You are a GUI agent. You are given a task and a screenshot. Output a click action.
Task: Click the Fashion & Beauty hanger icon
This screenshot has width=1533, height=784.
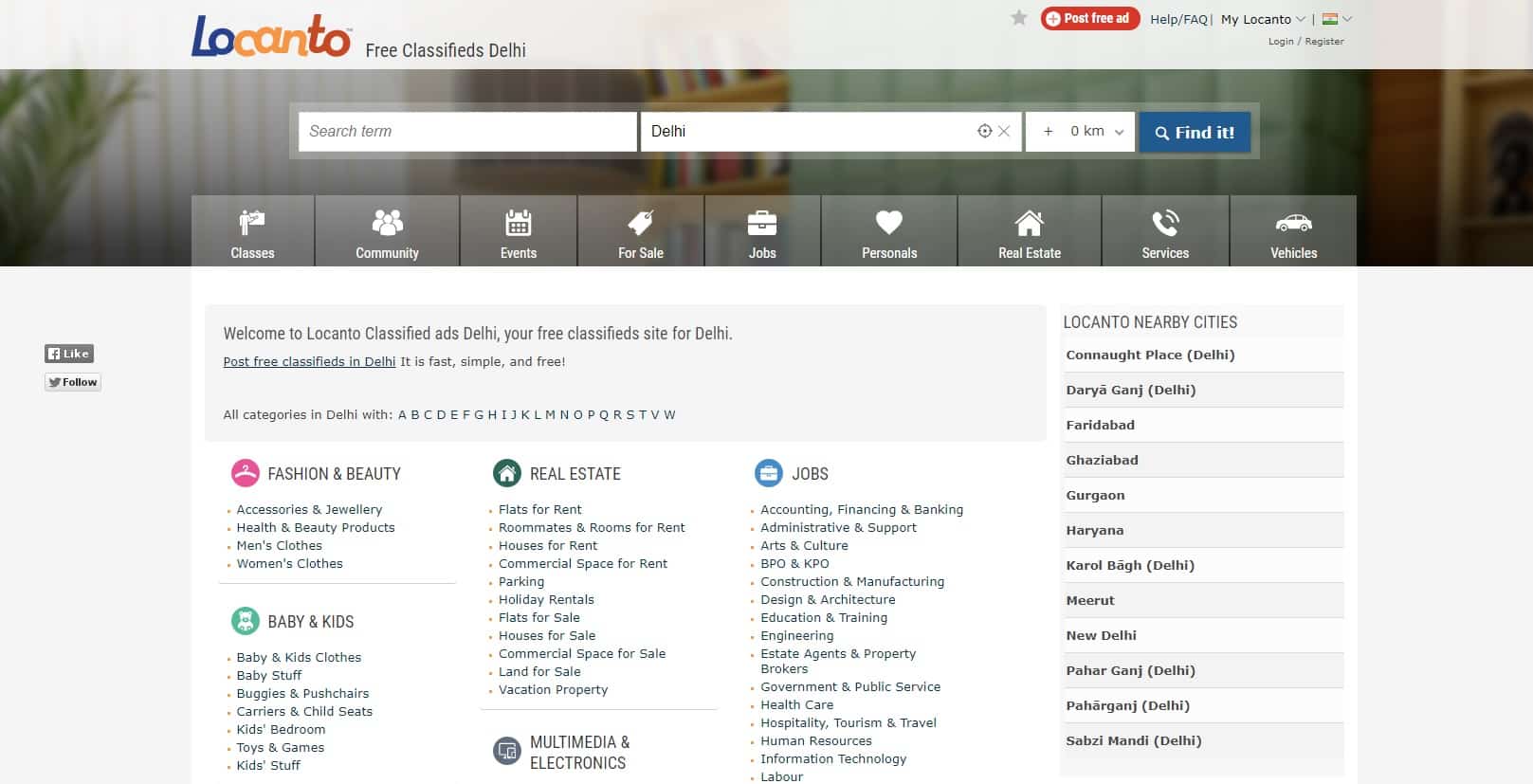click(246, 473)
